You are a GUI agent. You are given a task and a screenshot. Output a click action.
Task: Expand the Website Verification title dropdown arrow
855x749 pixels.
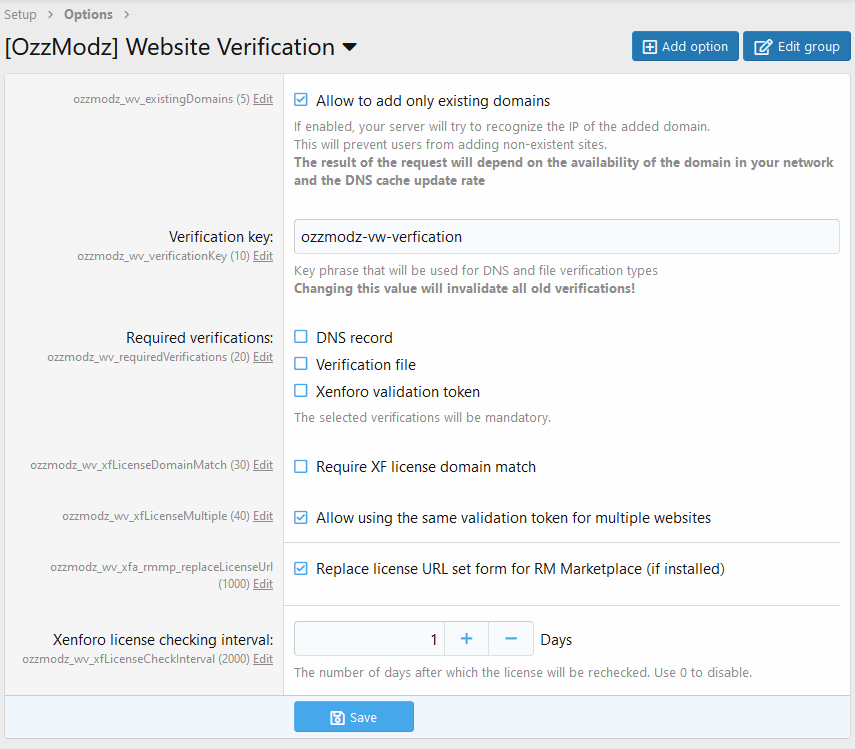tap(349, 48)
